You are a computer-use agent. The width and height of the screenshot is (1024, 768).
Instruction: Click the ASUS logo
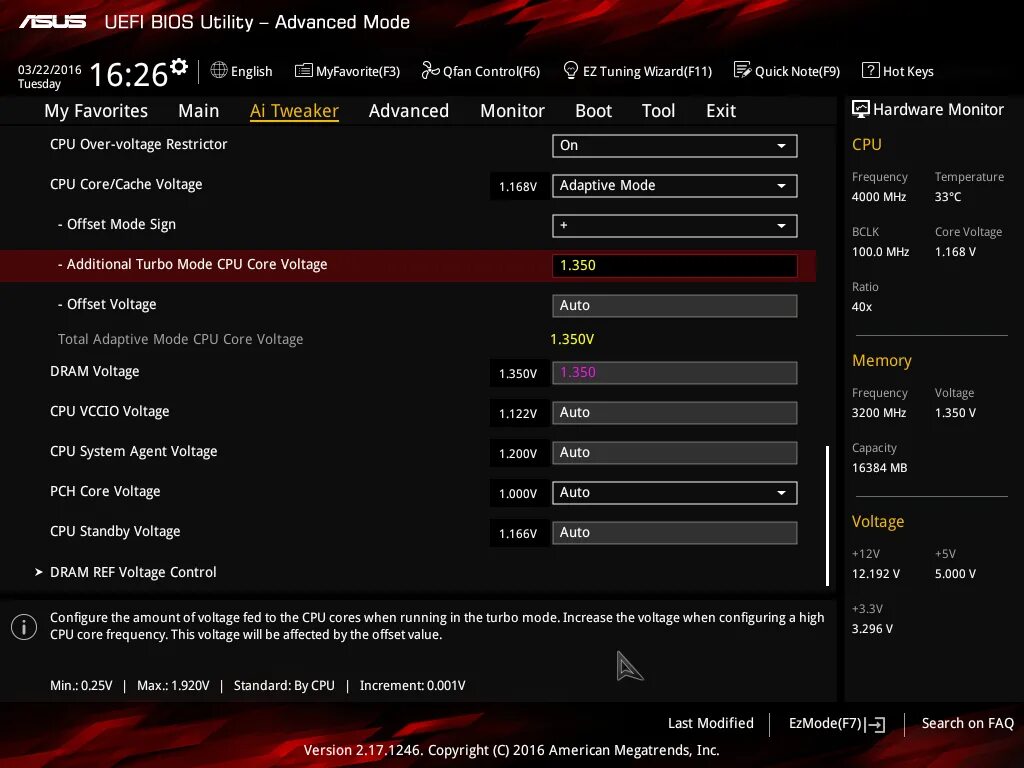click(53, 22)
